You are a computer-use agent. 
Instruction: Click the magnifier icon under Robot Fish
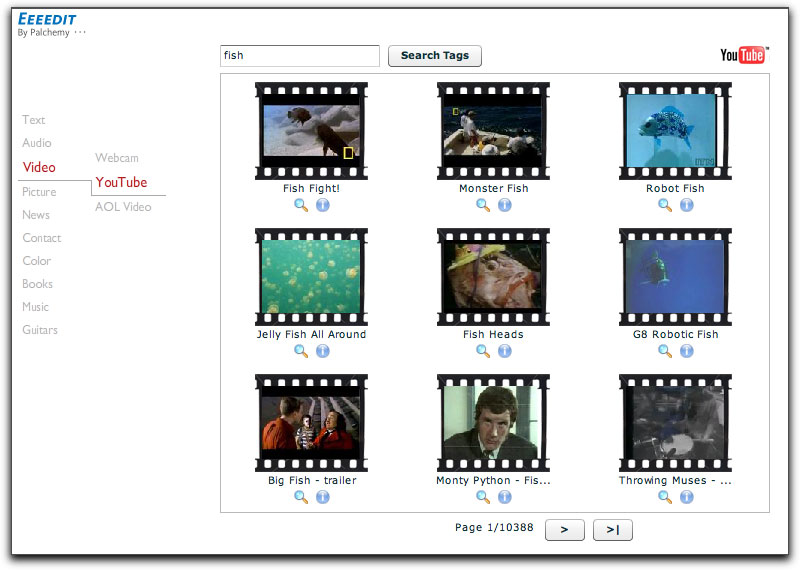665,205
